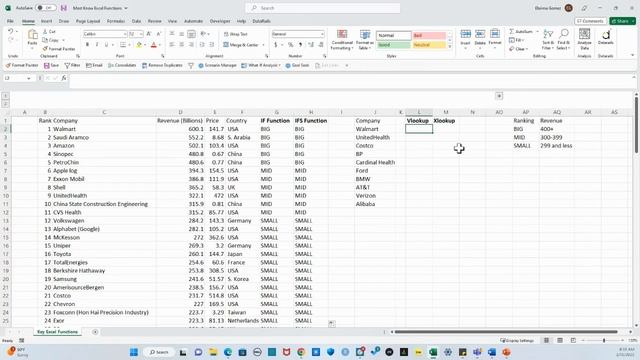Click Decrease Font Size icon
The image size is (640, 360).
(x=158, y=34)
